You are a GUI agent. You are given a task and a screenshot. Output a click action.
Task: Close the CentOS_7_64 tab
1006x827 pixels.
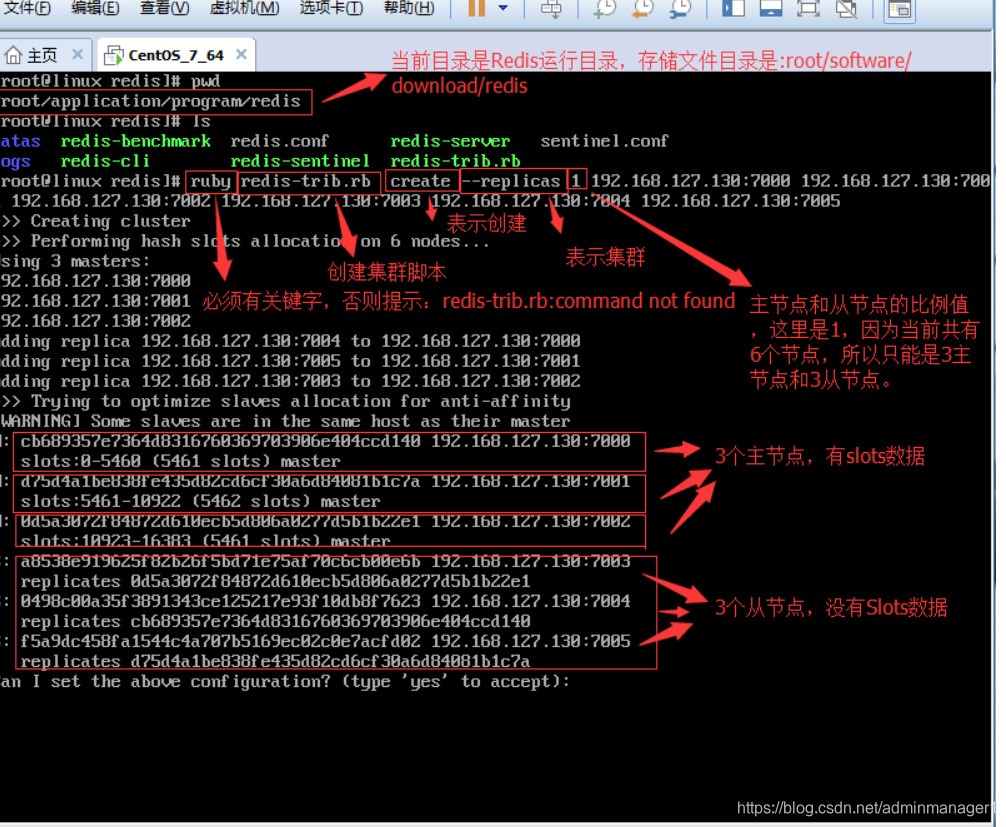(x=241, y=55)
